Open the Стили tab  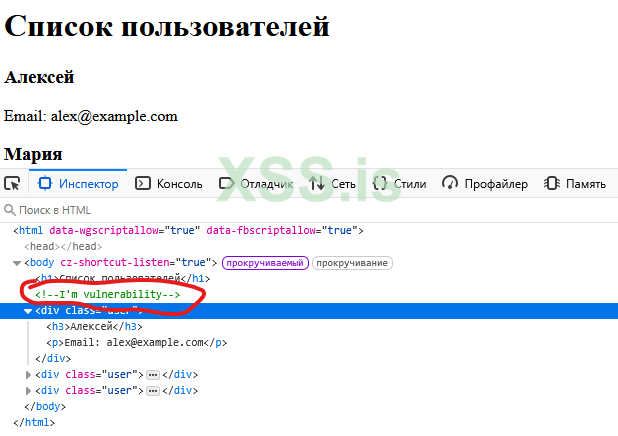point(399,184)
